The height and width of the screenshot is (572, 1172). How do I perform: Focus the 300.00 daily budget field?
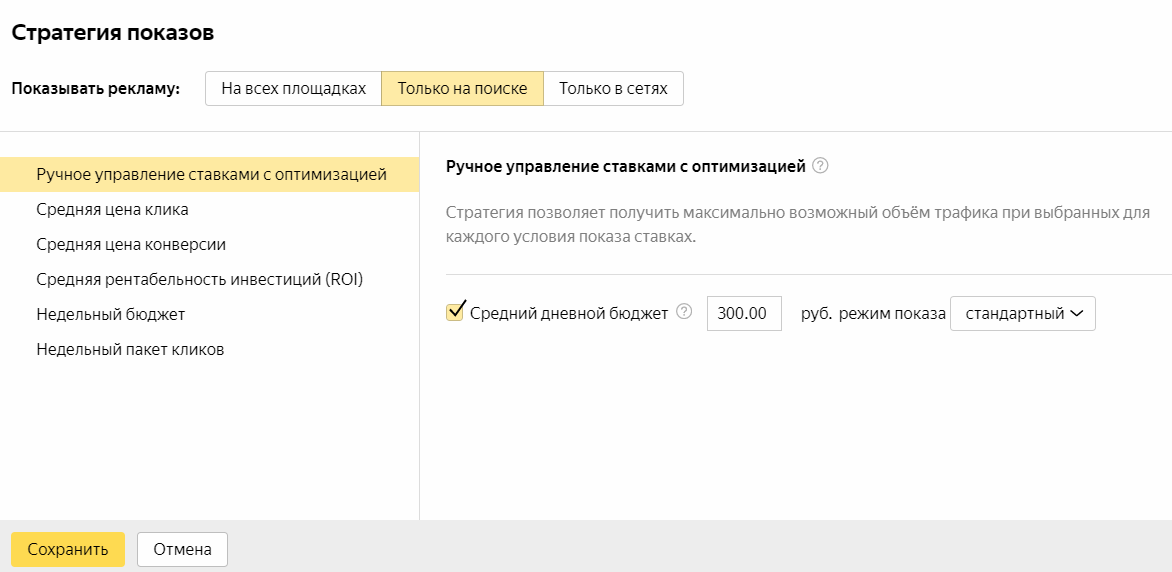744,313
